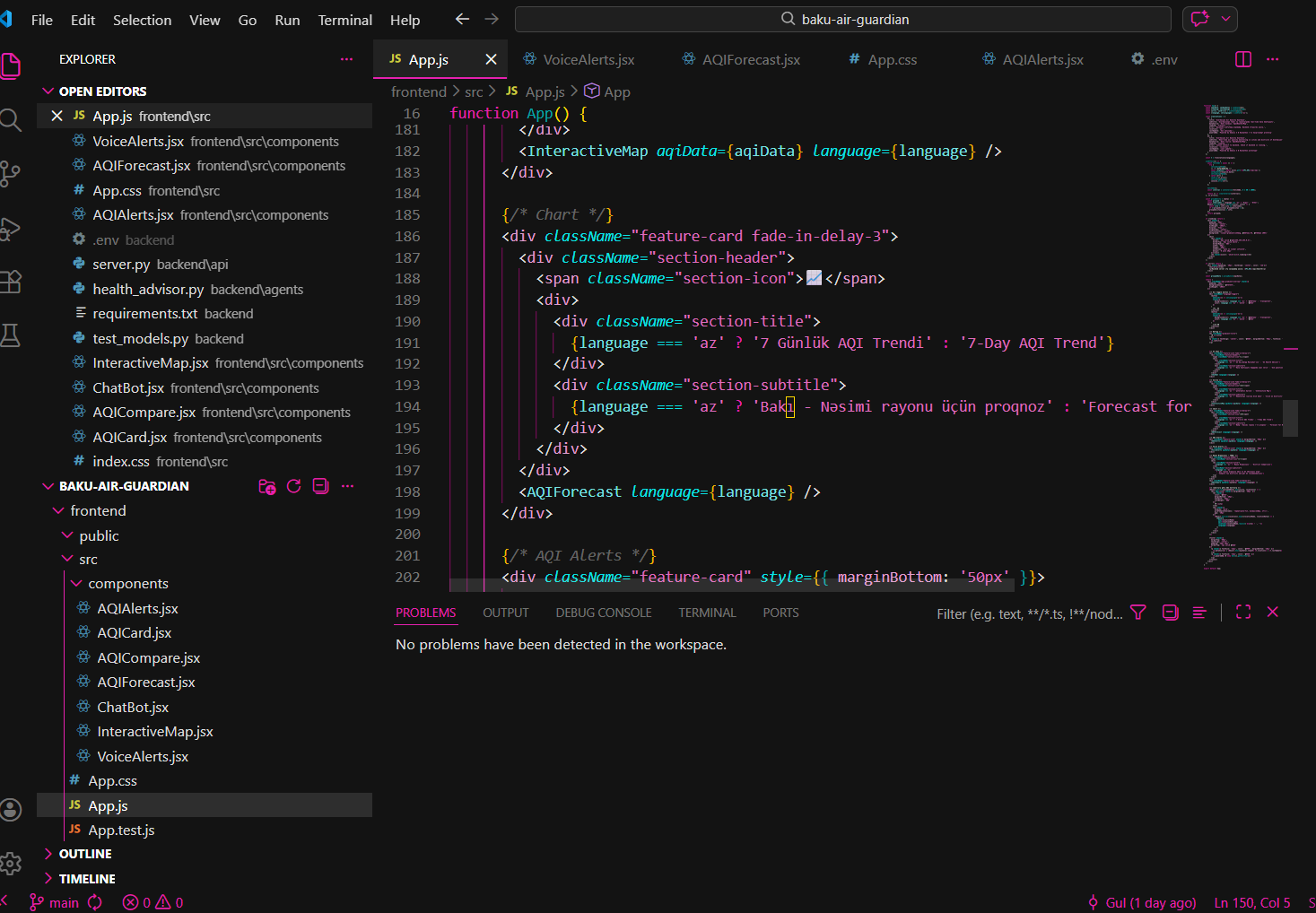Click the baku-air-guardian command search box

(843, 19)
